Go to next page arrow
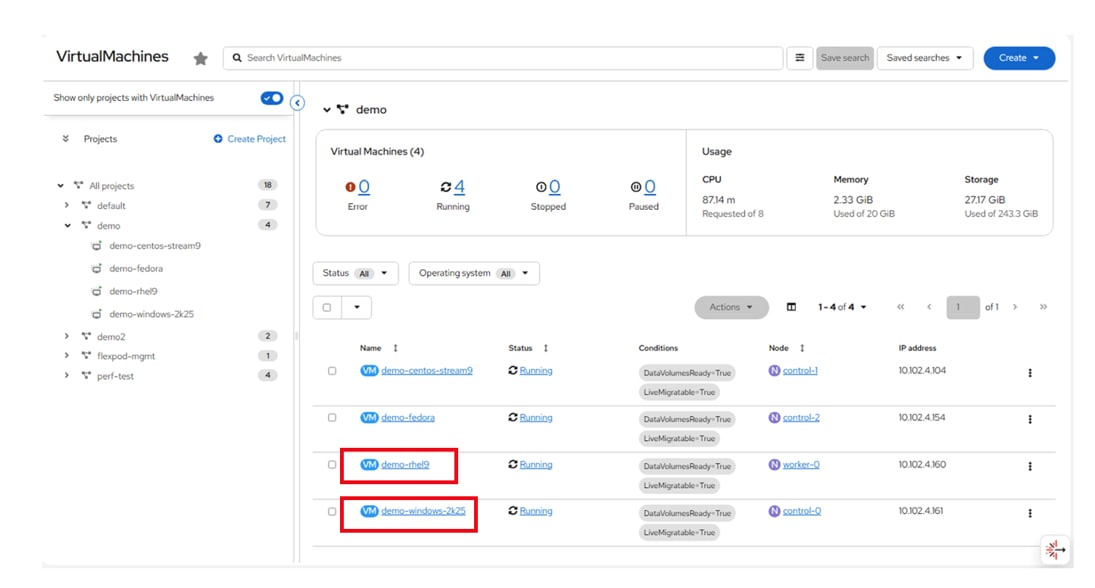Screen dimensions: 1095x588 [x=1015, y=307]
